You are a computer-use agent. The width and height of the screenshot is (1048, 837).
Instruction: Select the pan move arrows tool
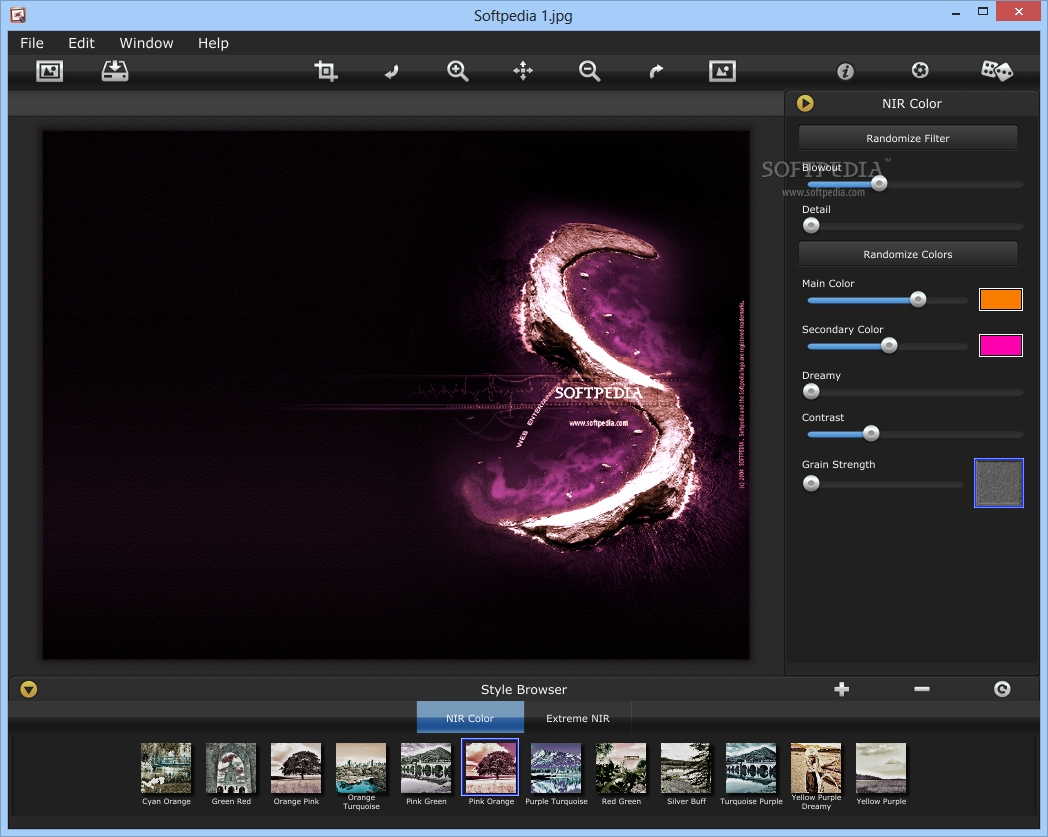(x=523, y=71)
